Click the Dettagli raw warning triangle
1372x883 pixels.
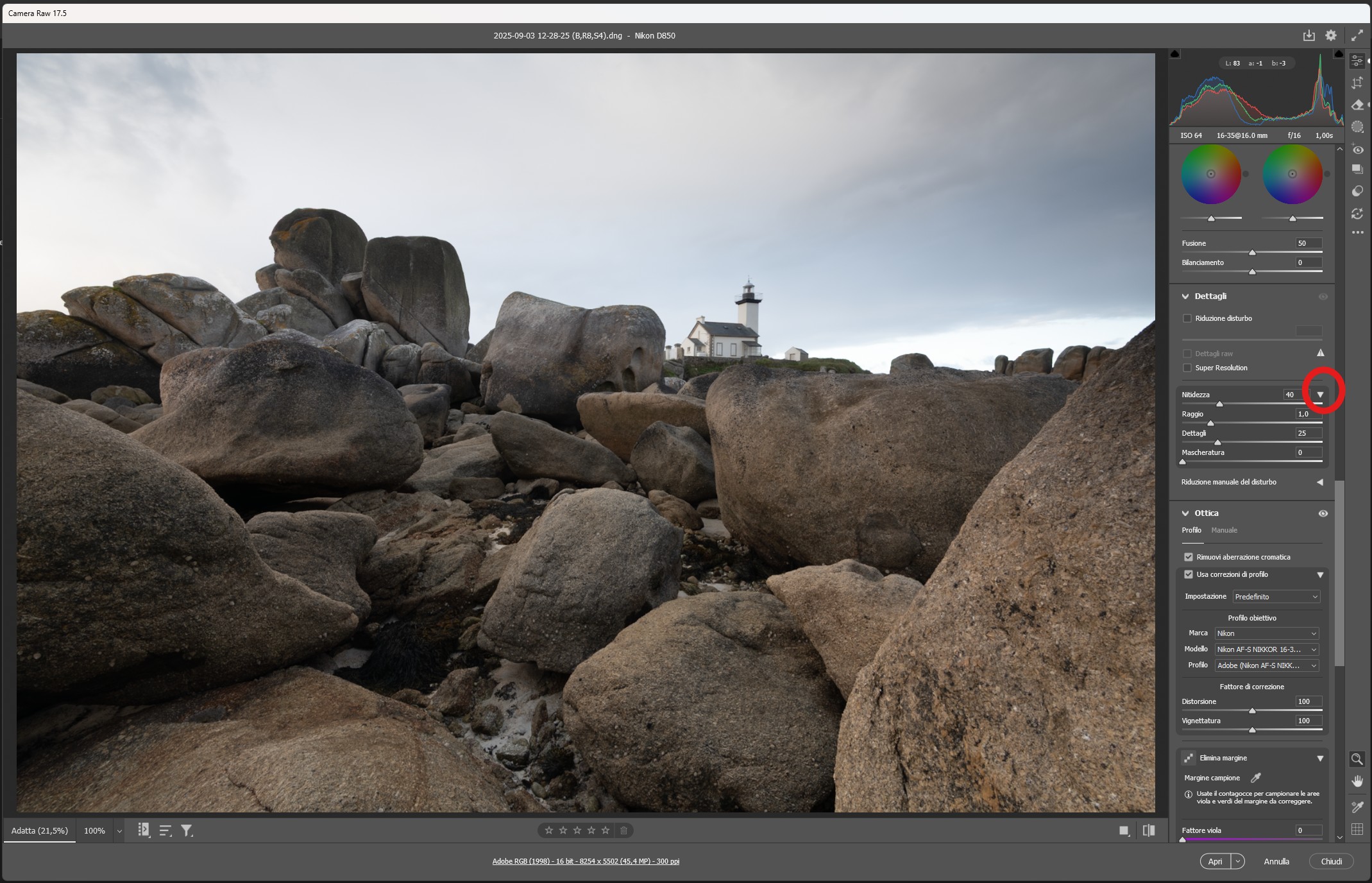click(1320, 353)
